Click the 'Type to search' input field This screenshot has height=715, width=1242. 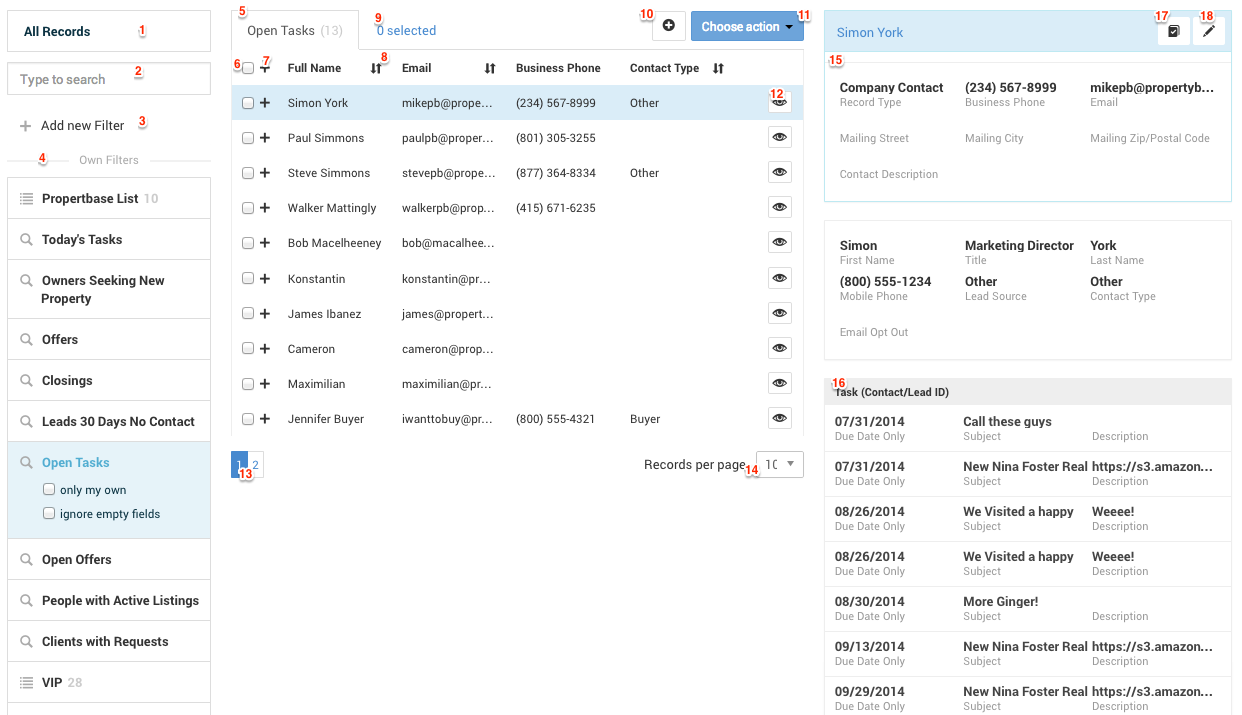tap(100, 79)
